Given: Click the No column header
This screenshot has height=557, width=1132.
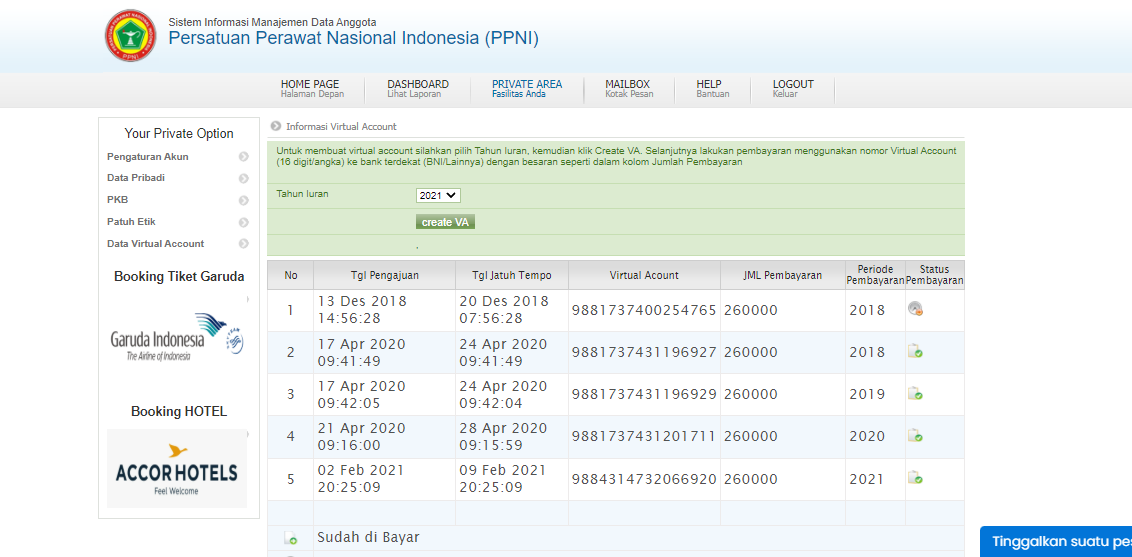Looking at the screenshot, I should (291, 275).
